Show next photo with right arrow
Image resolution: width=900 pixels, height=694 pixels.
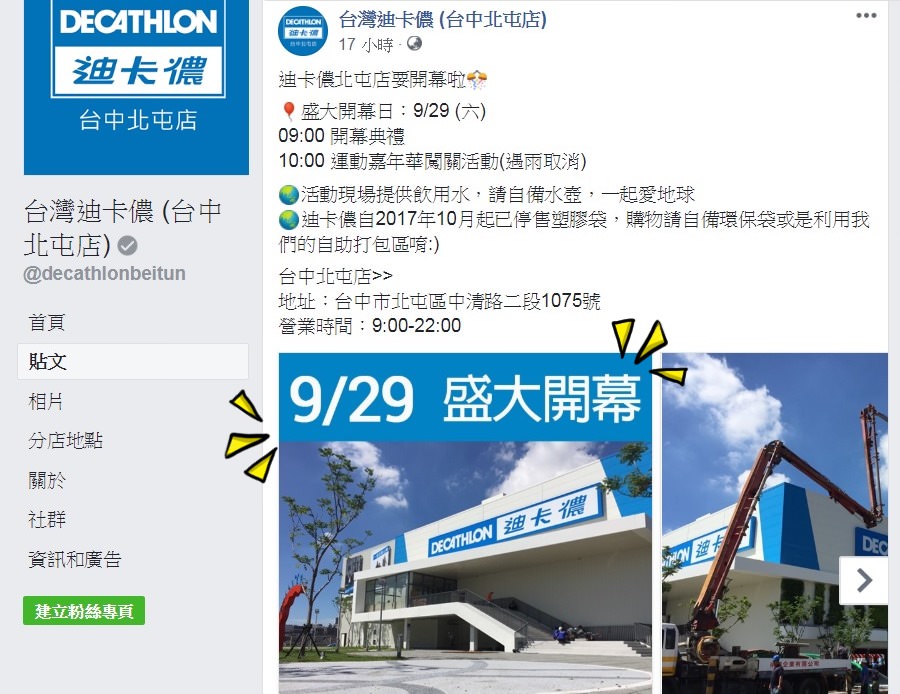(x=864, y=580)
